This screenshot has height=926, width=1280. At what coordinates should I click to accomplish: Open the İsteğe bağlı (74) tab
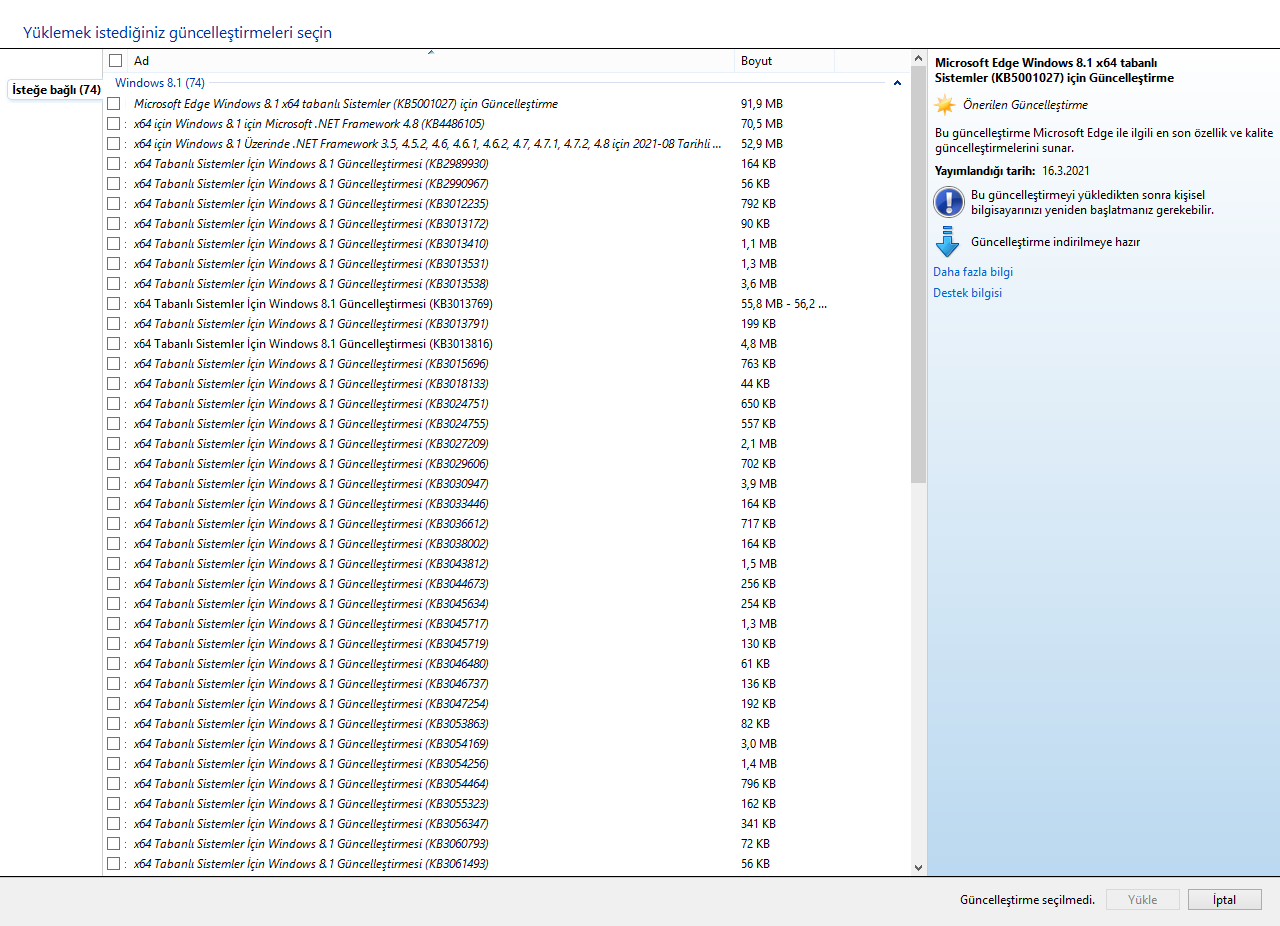coord(56,90)
